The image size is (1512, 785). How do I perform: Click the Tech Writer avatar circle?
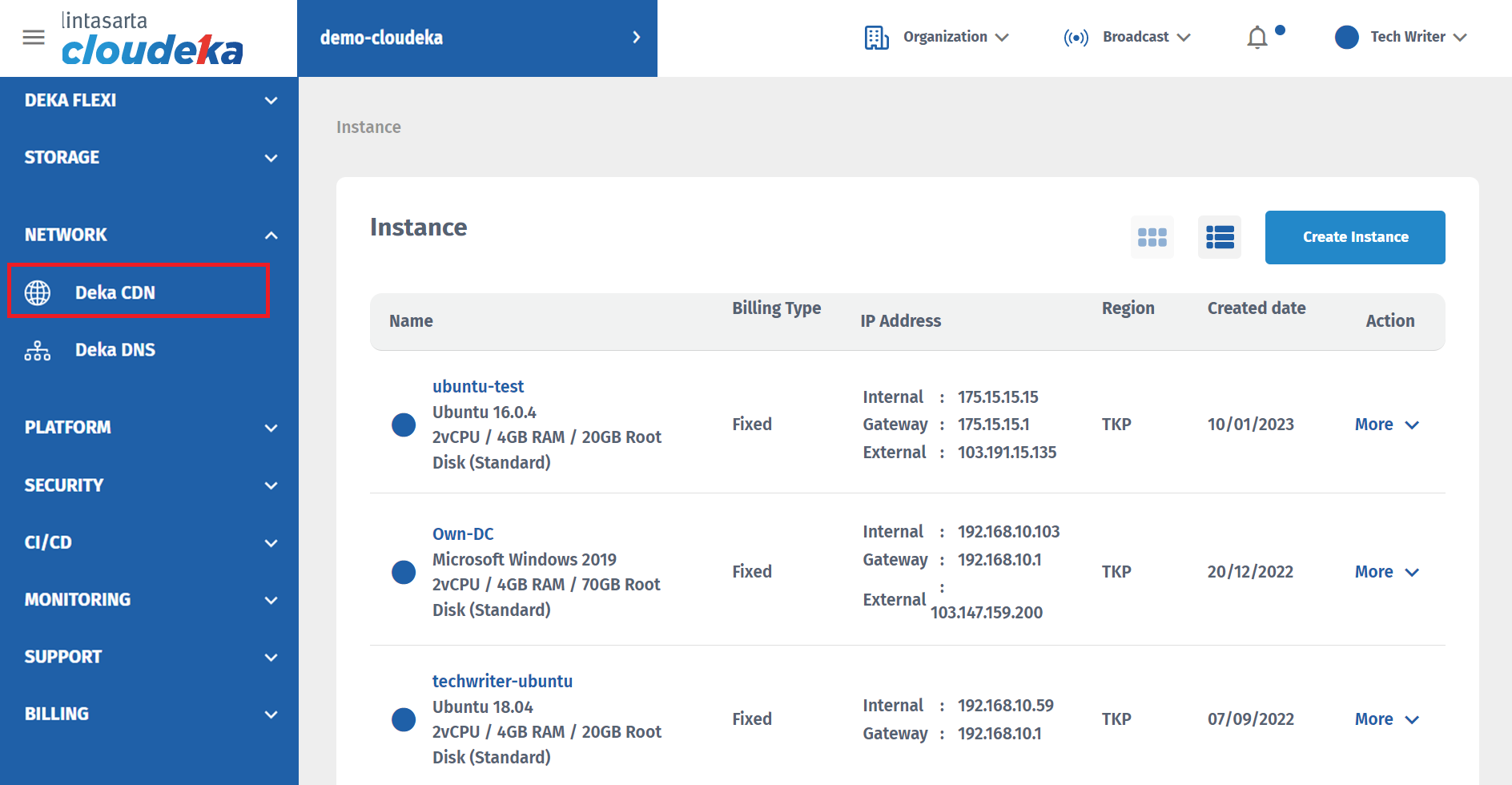point(1346,38)
